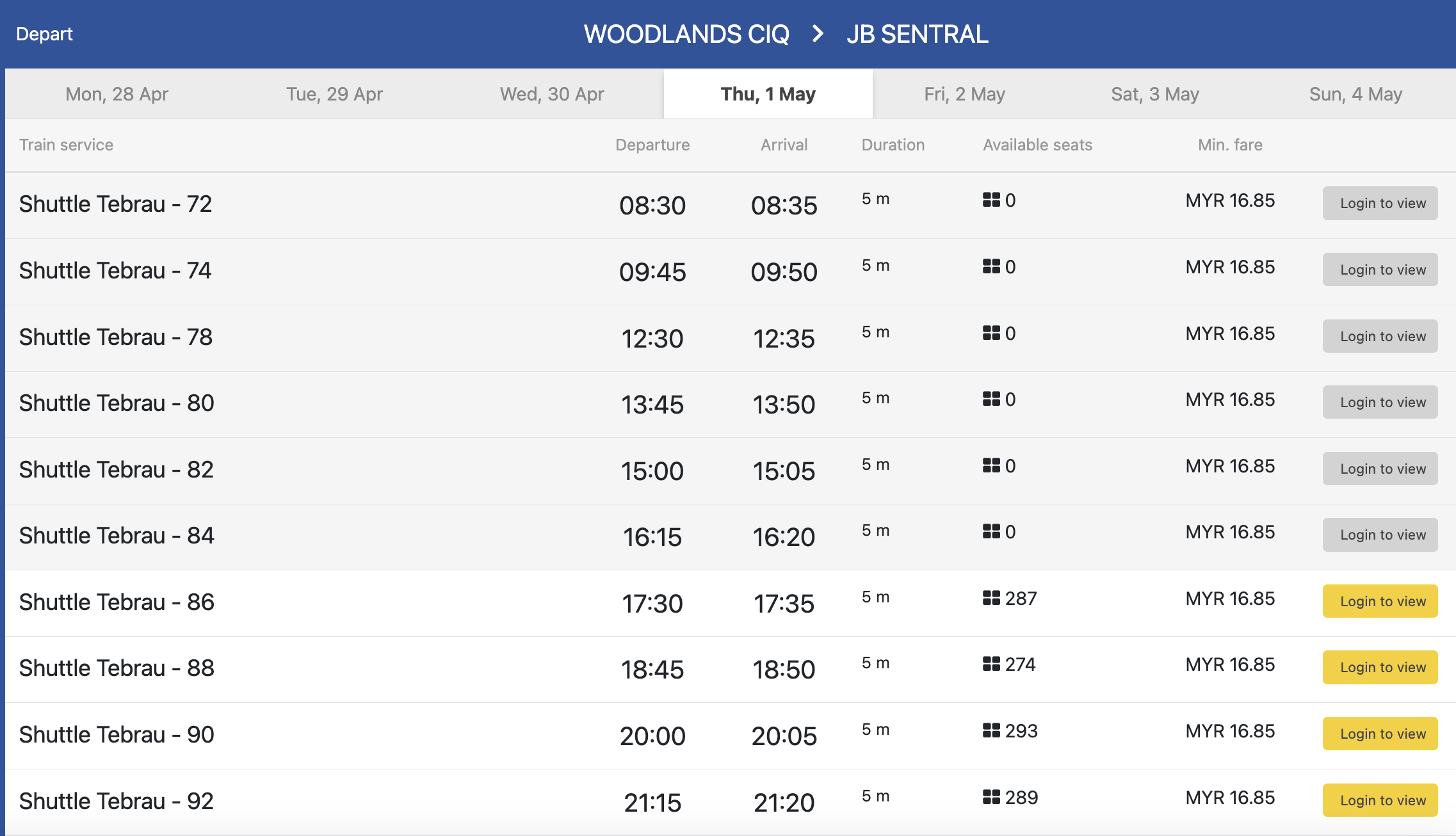
Task: Choose the Wed, 30 Apr tab
Action: tap(552, 94)
